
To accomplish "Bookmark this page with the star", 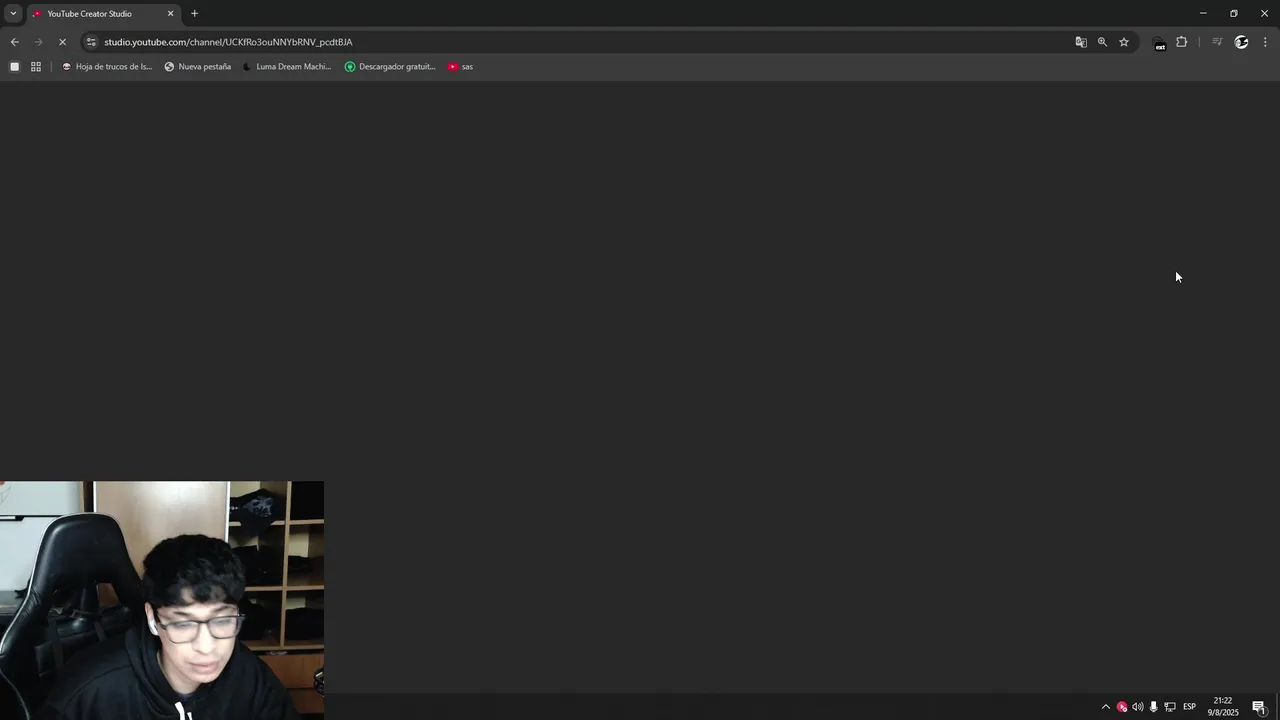I will [x=1124, y=42].
